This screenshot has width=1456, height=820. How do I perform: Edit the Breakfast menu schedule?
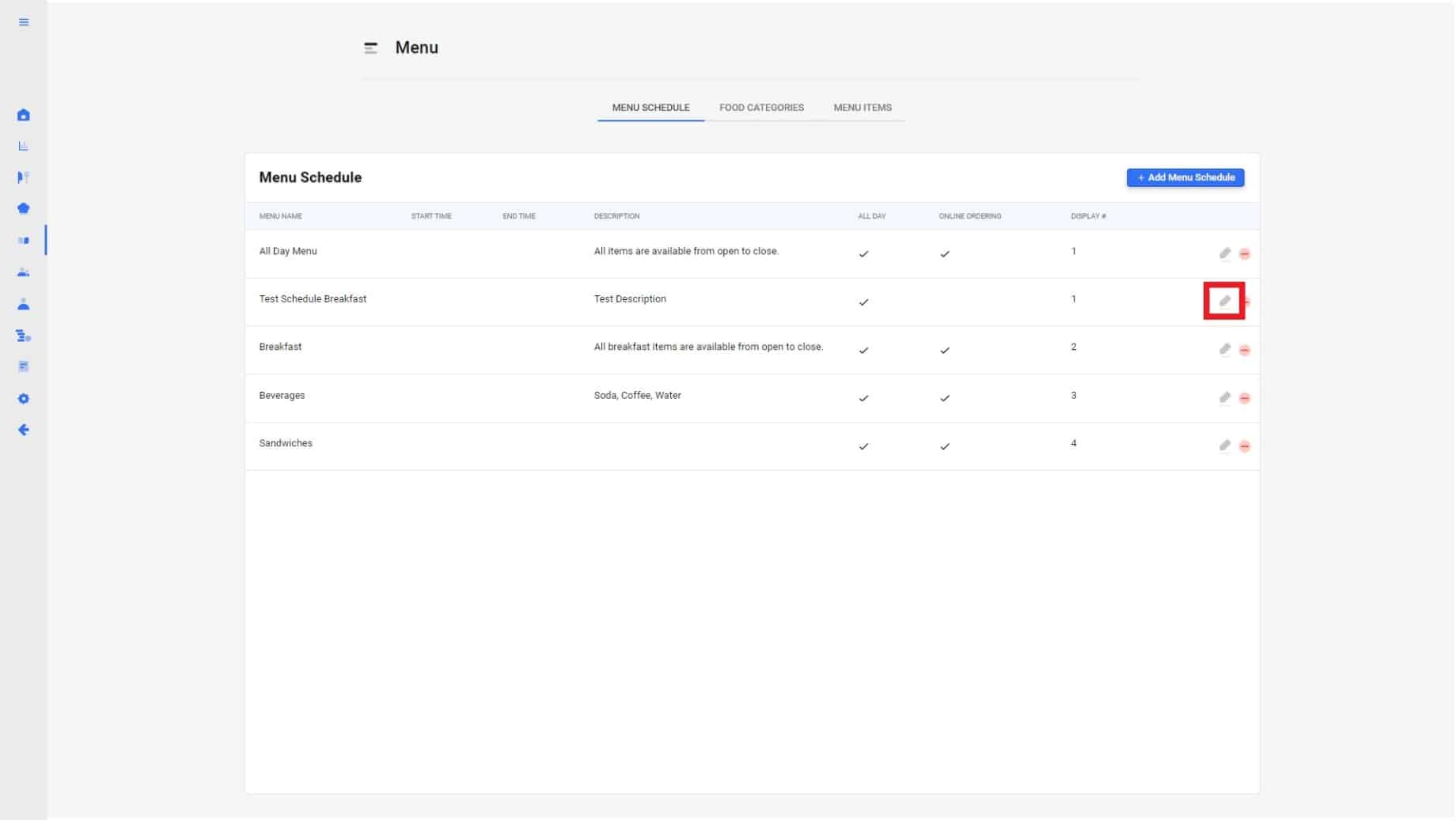[x=1225, y=349]
